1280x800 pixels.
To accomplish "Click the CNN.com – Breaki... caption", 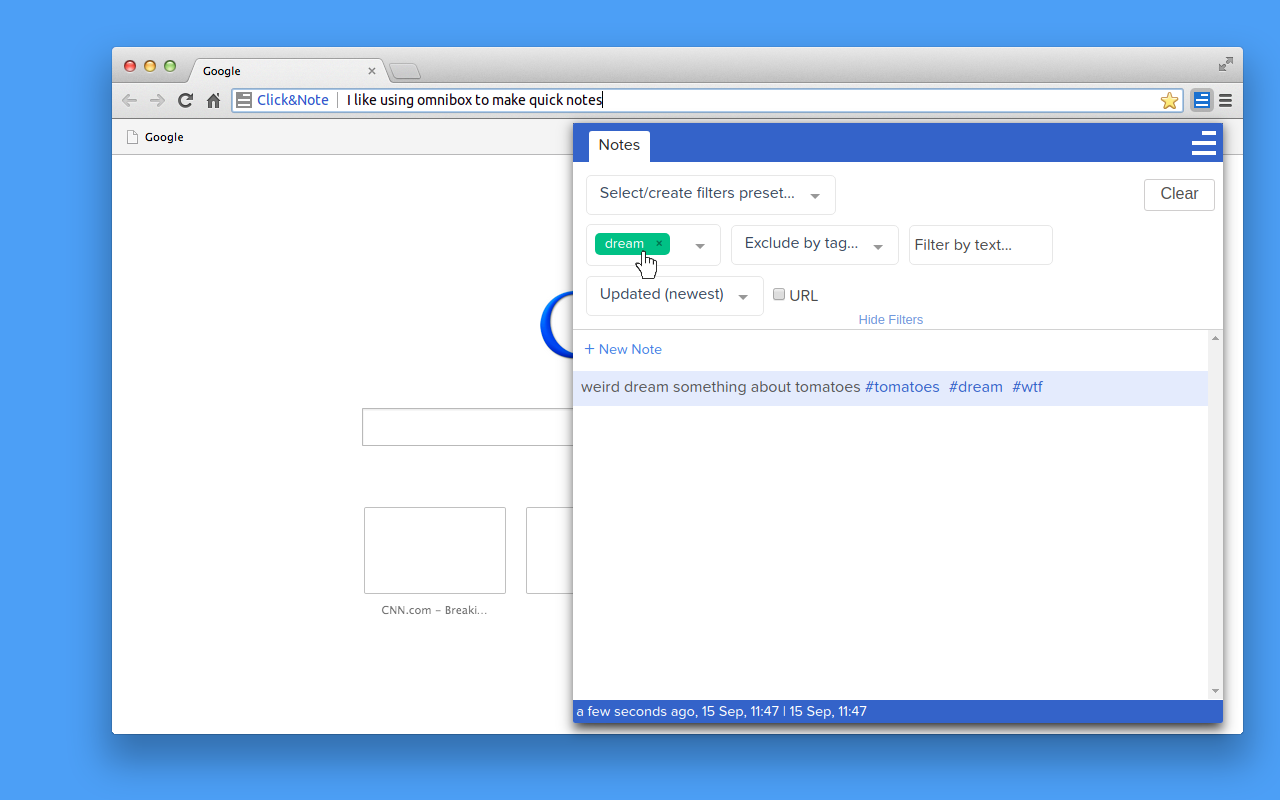I will click(x=434, y=610).
